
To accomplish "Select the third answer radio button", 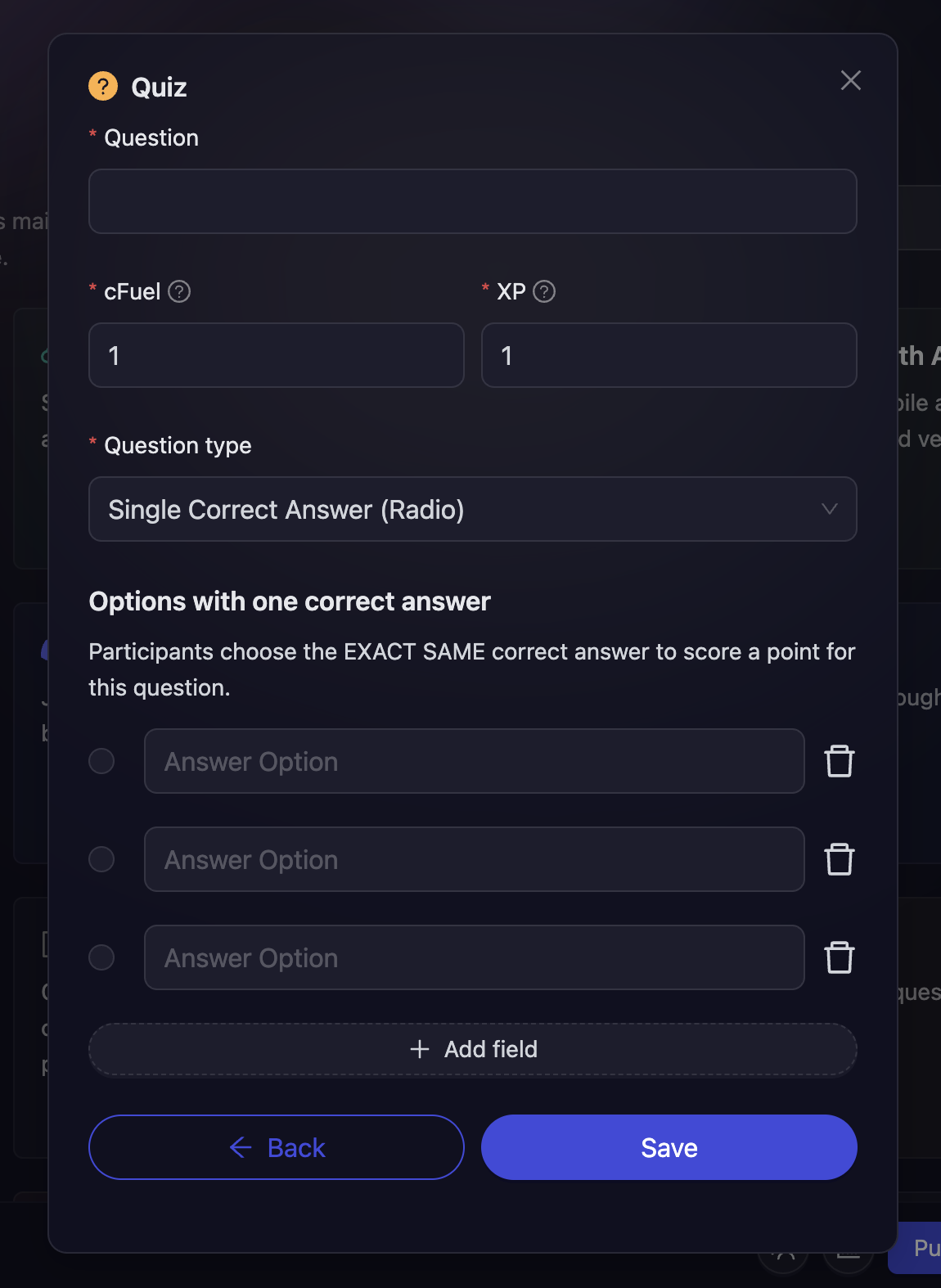I will pos(101,957).
